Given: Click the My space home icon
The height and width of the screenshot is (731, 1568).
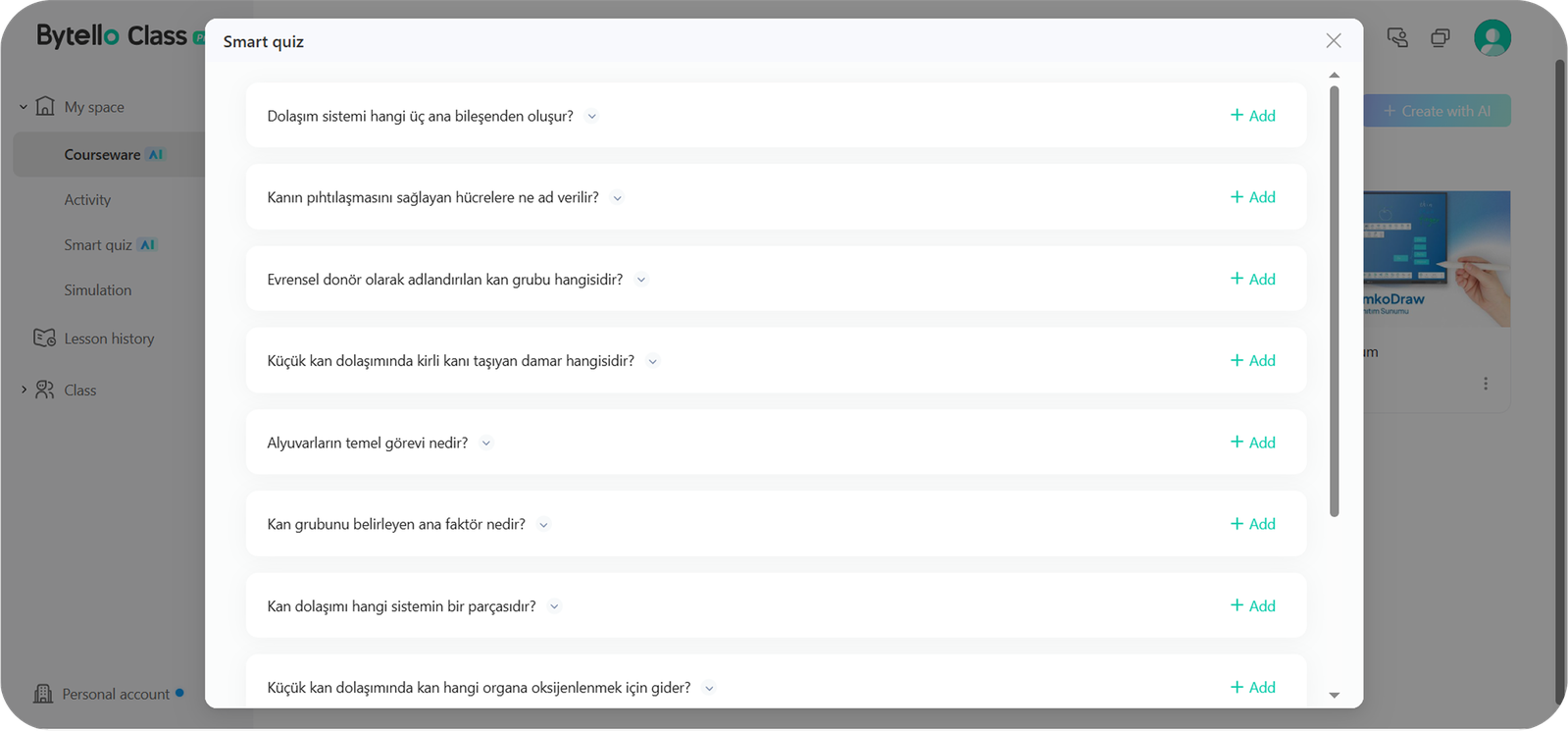Looking at the screenshot, I should click(45, 107).
